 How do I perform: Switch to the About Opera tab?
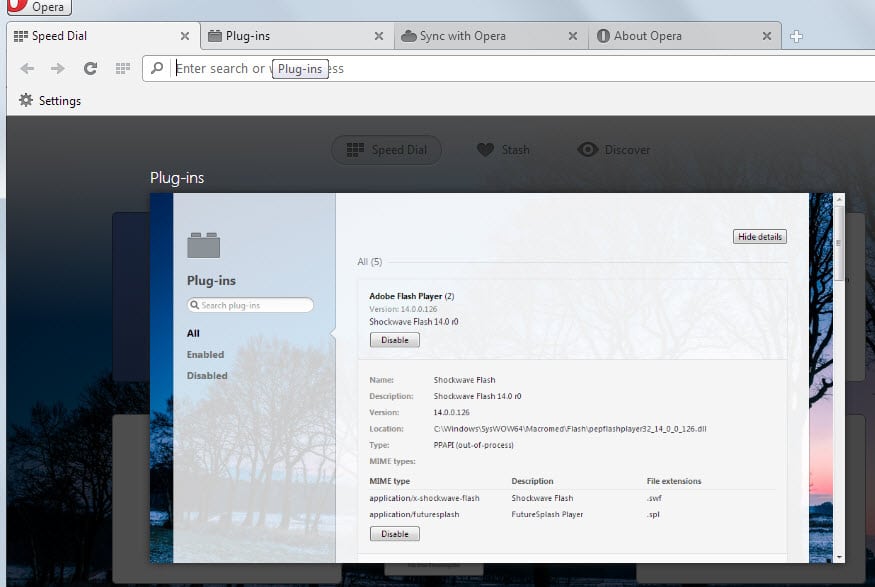coord(685,36)
